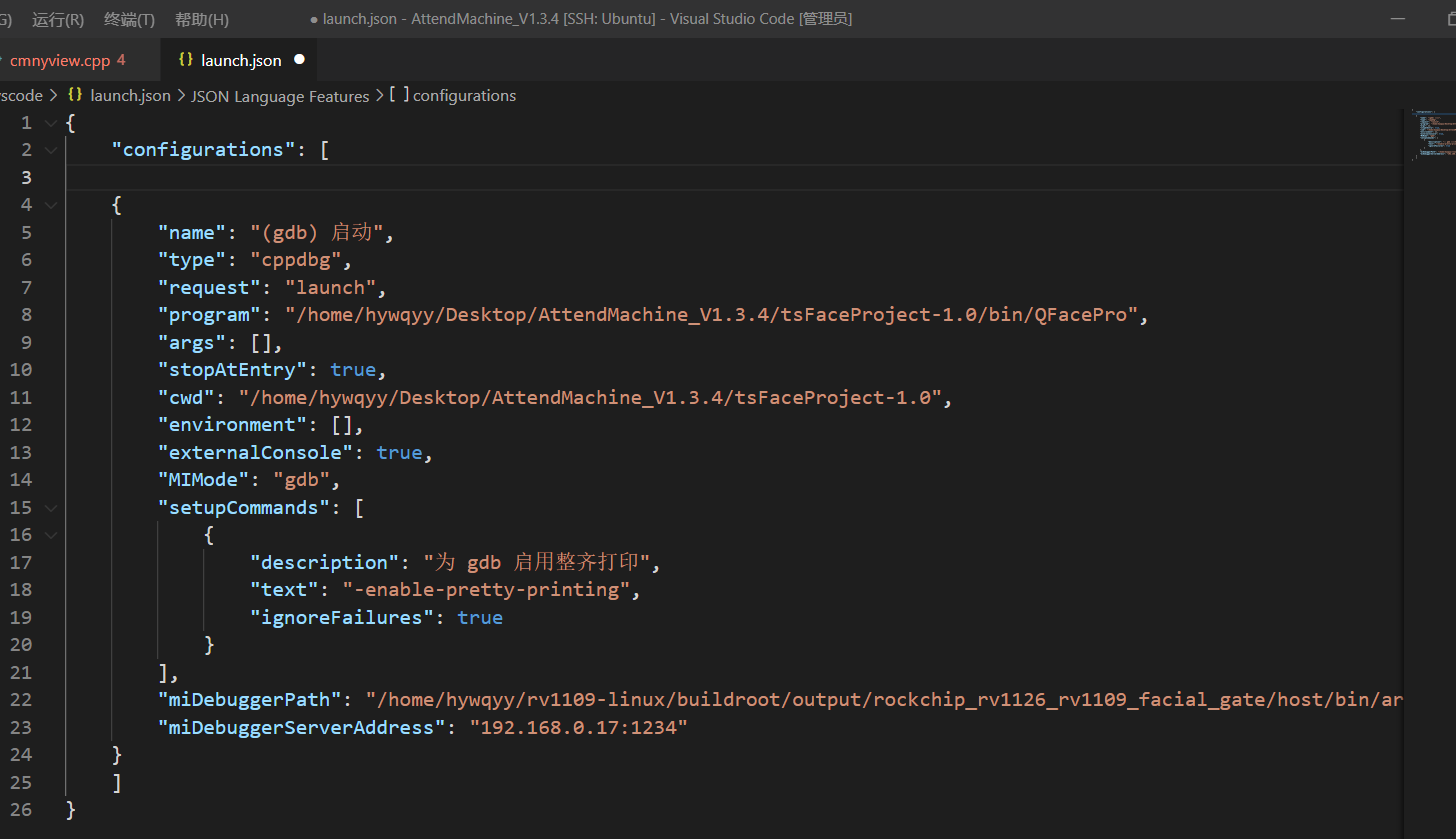Click line number 26 in the gutter
The height and width of the screenshot is (839, 1456).
point(22,810)
